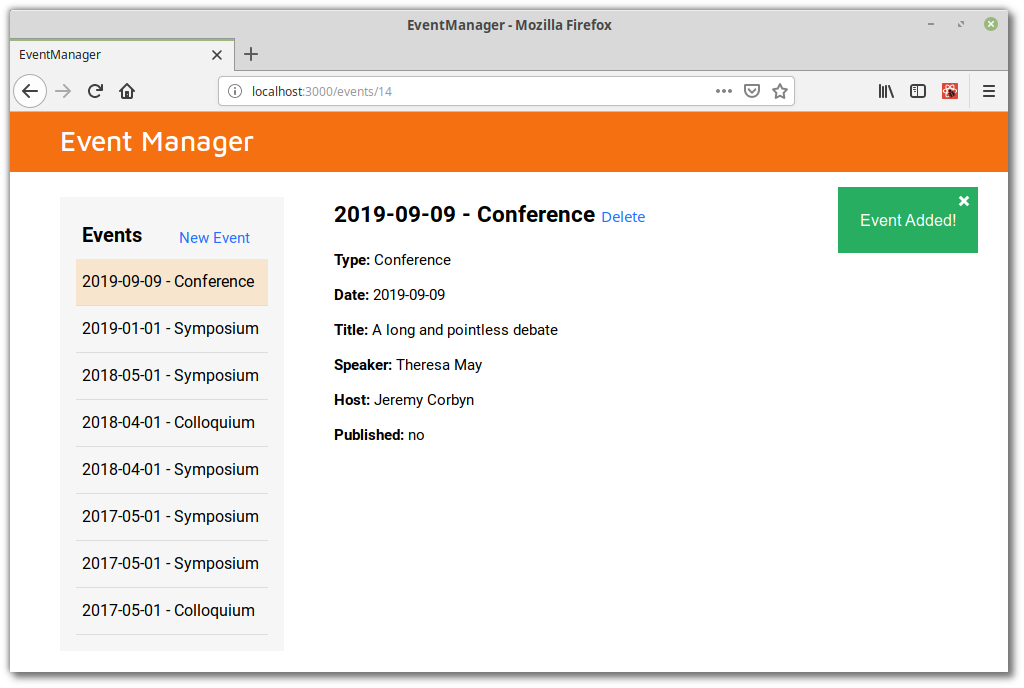Open 2018-04-01 - Symposium event
1024x688 pixels.
172,470
